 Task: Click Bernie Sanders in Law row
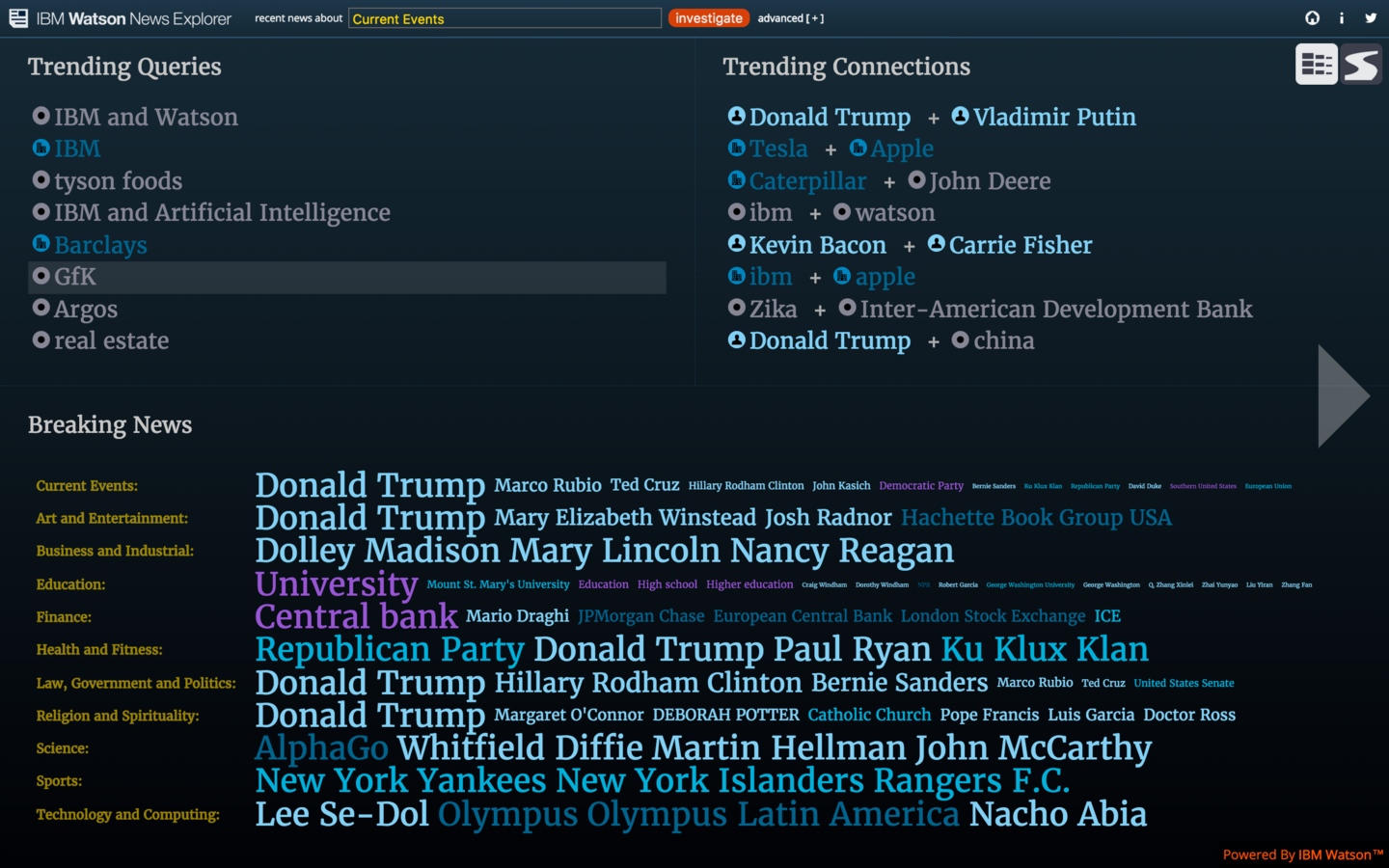899,683
